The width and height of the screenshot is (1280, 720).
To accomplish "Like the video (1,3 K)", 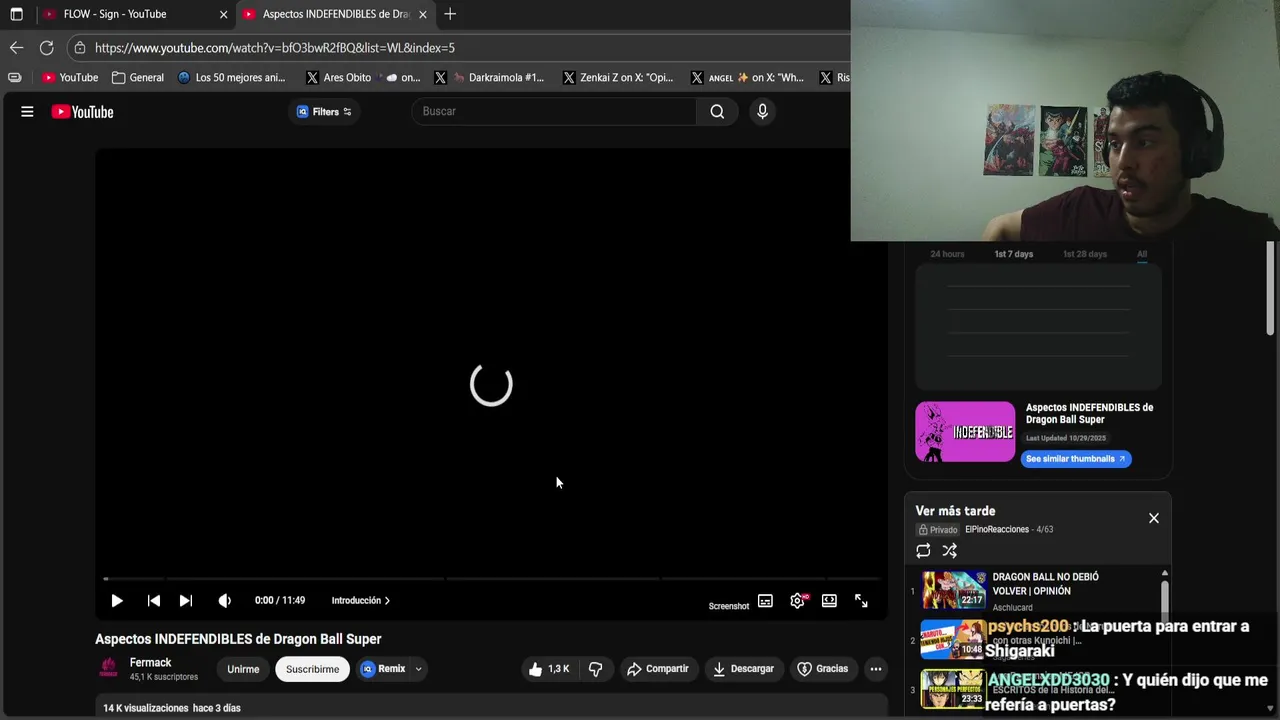I will pyautogui.click(x=549, y=669).
